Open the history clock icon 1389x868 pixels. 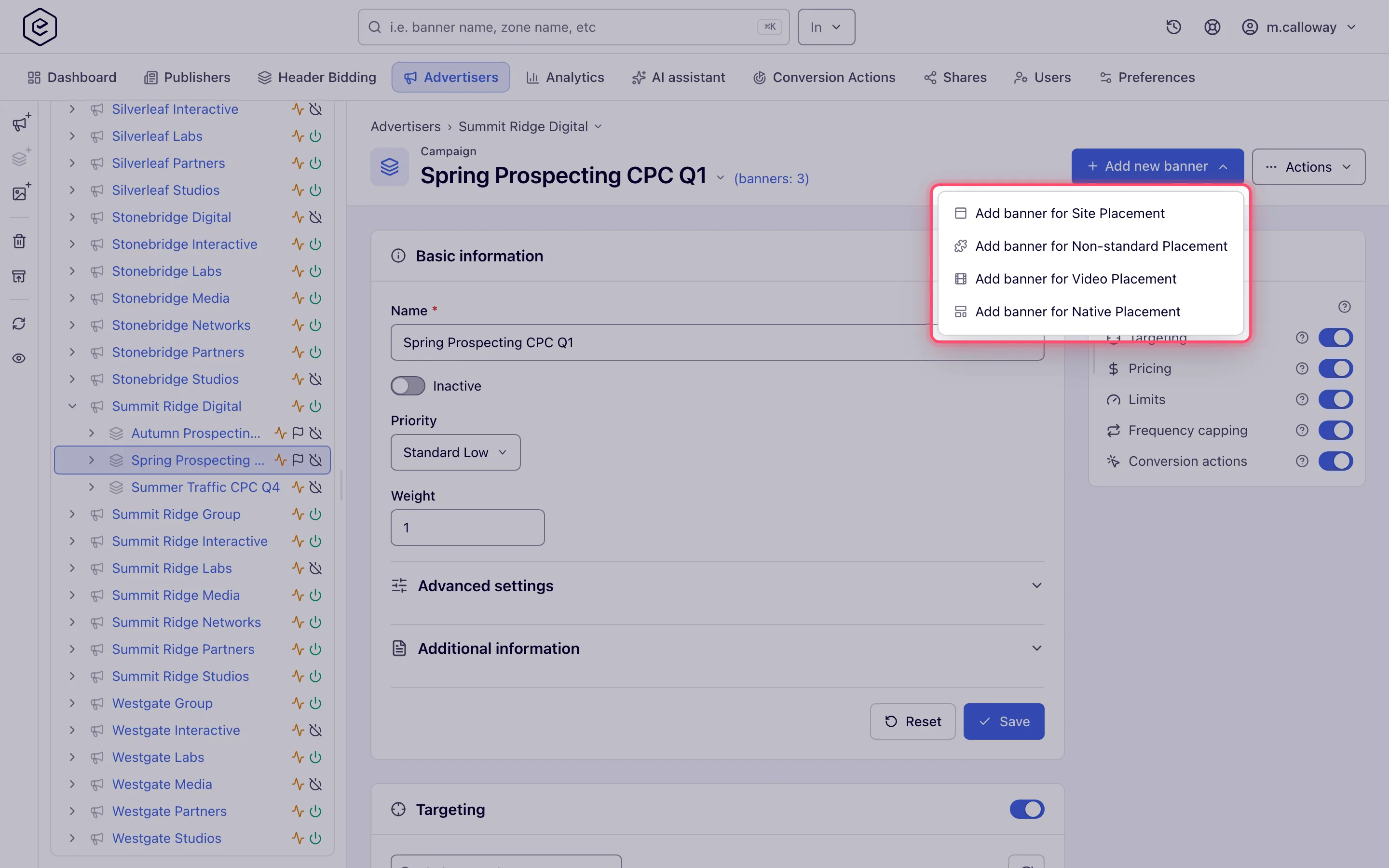1173,27
